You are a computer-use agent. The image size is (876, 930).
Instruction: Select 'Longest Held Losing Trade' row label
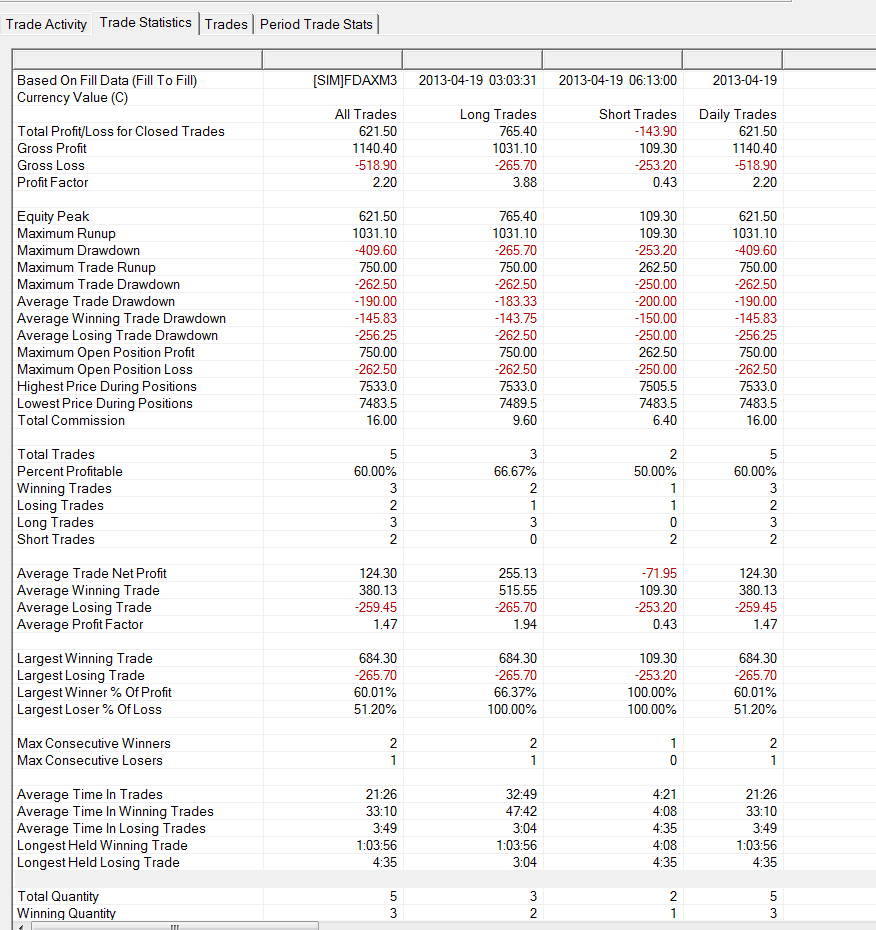click(98, 862)
